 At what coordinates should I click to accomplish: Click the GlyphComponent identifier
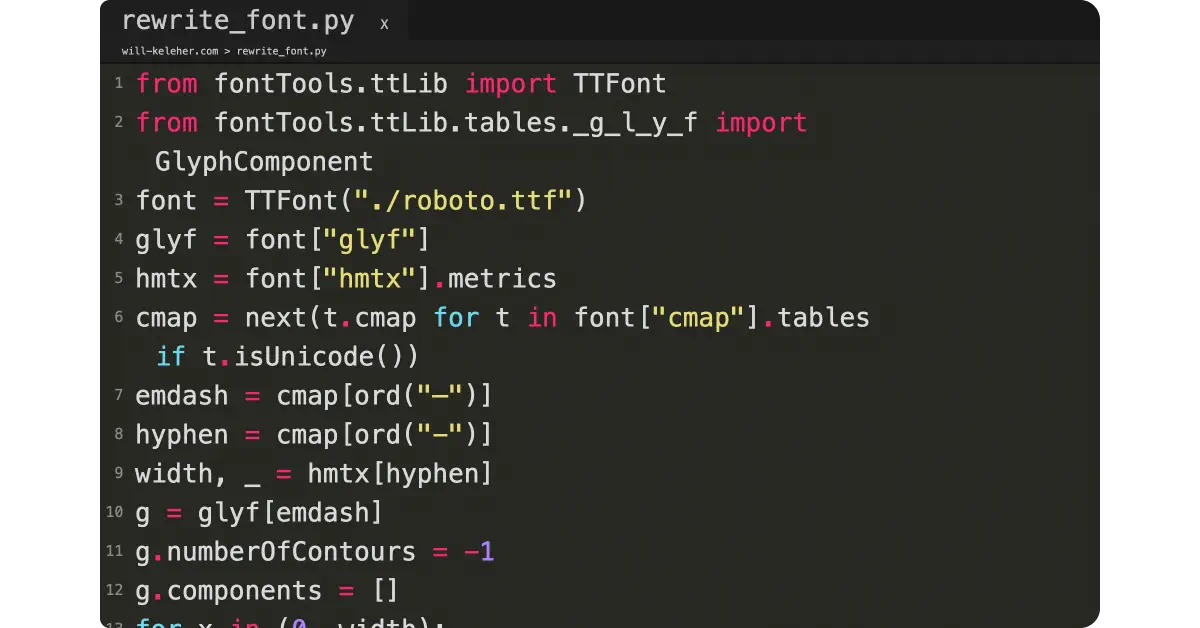pyautogui.click(x=264, y=162)
